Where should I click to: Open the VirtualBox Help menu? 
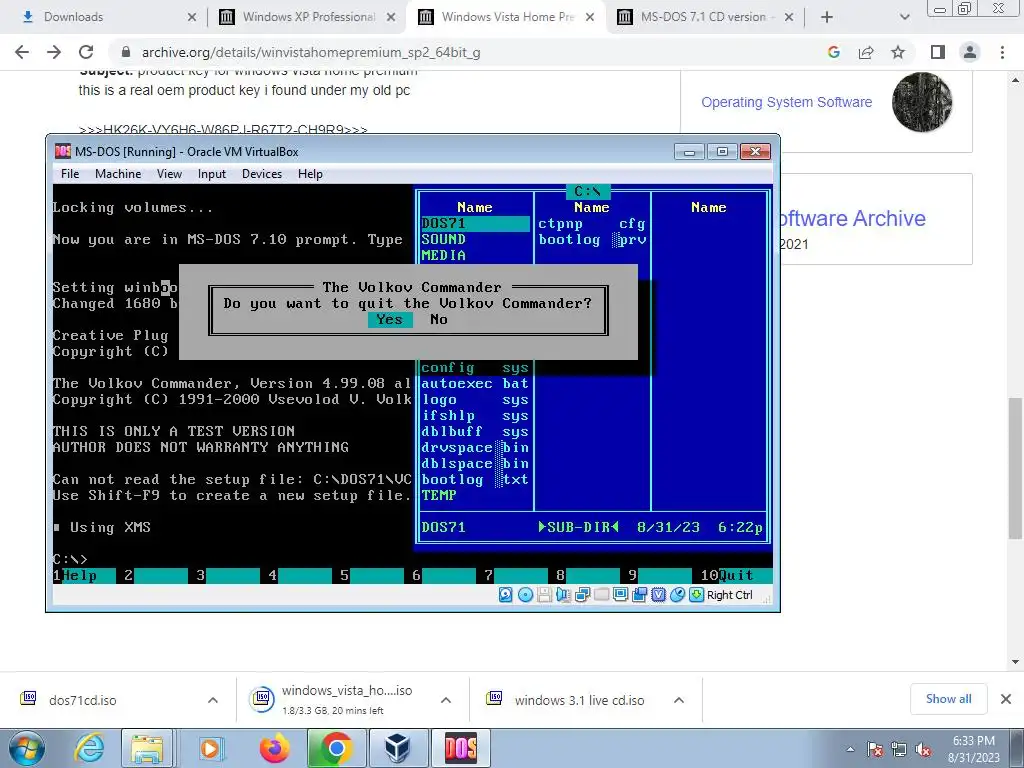pyautogui.click(x=310, y=174)
